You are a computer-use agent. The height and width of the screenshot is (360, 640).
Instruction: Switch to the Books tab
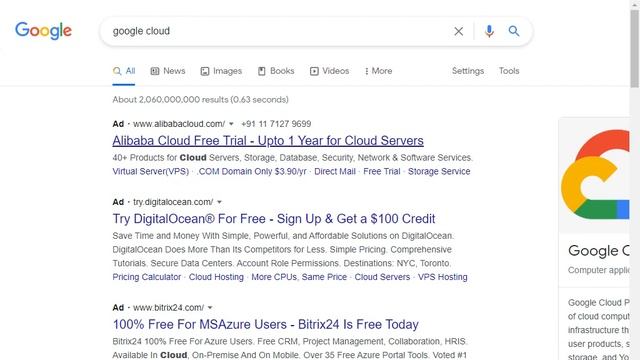tap(276, 71)
